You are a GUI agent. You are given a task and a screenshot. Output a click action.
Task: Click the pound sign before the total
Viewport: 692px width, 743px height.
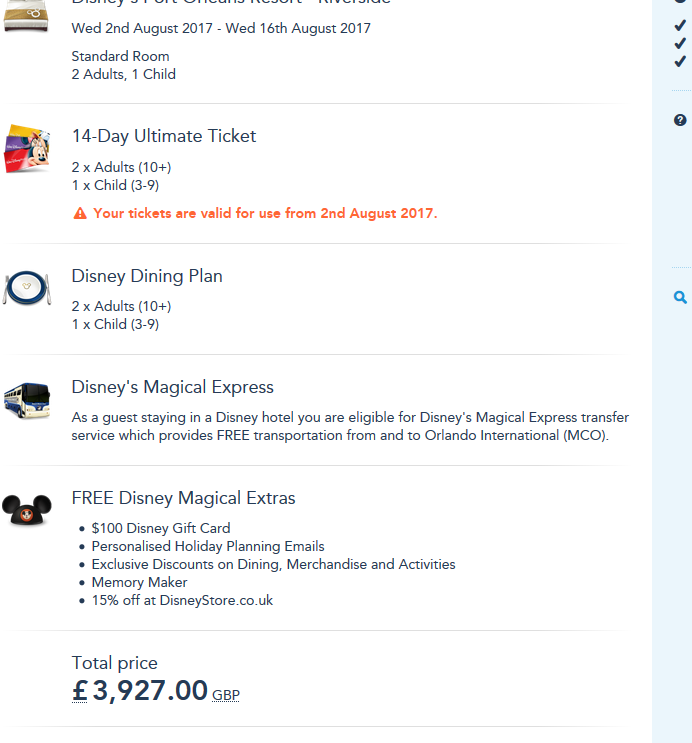[x=80, y=690]
